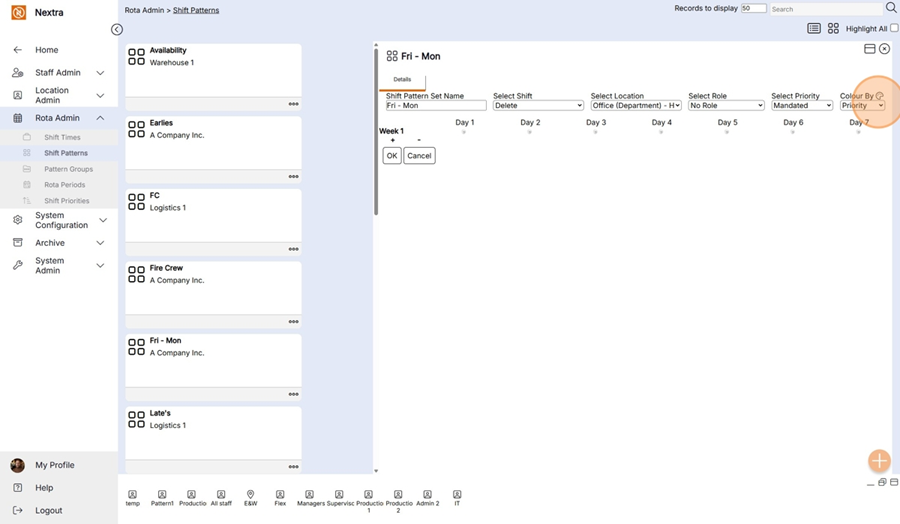Open the Select Location dropdown
Image resolution: width=900 pixels, height=524 pixels.
[636, 106]
